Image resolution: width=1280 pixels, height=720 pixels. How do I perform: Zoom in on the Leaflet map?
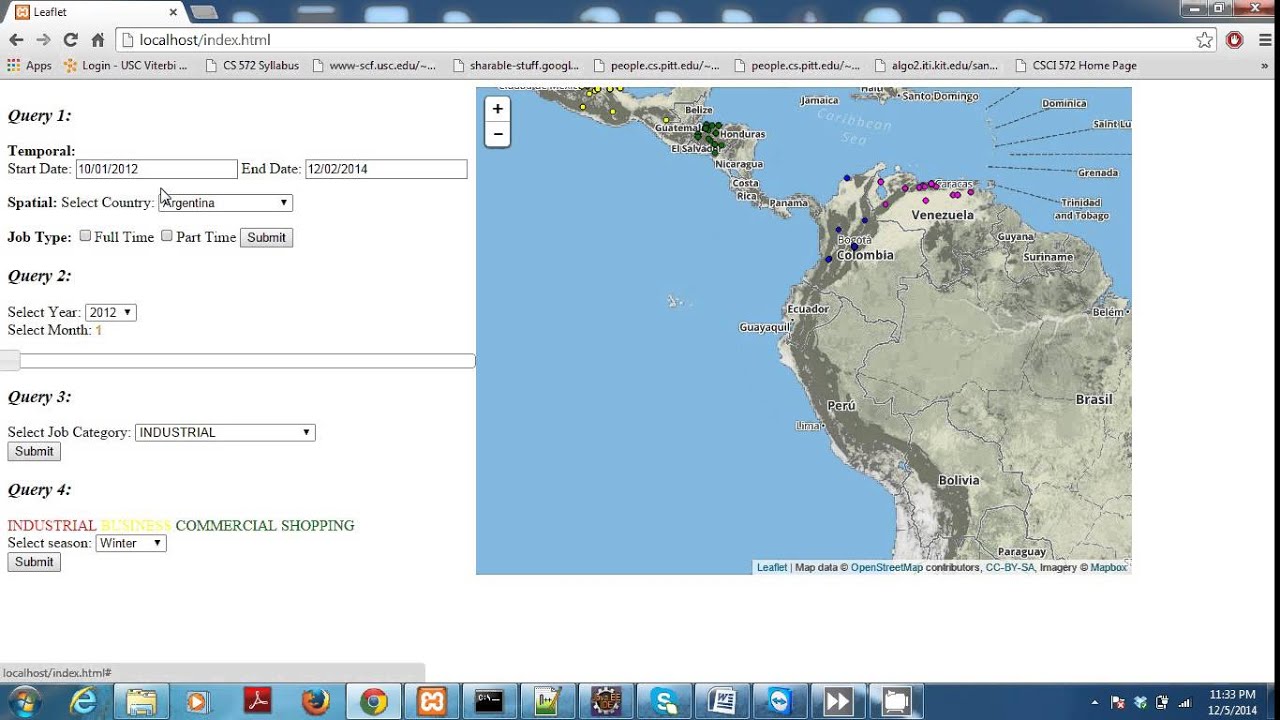(497, 109)
